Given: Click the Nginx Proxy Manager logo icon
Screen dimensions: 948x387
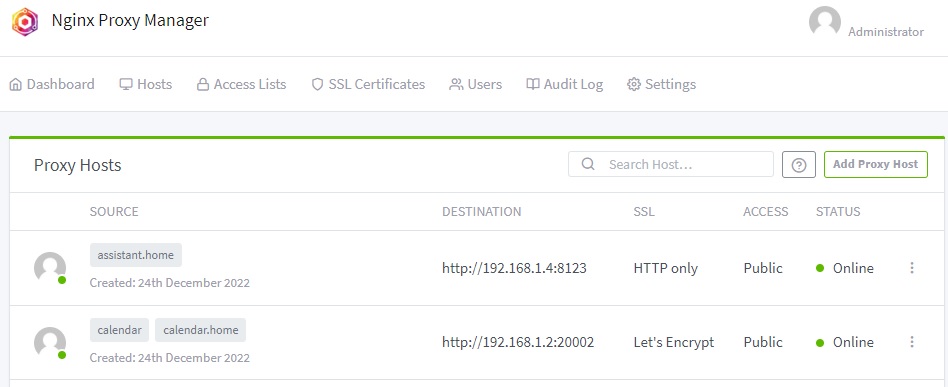Looking at the screenshot, I should pos(25,22).
